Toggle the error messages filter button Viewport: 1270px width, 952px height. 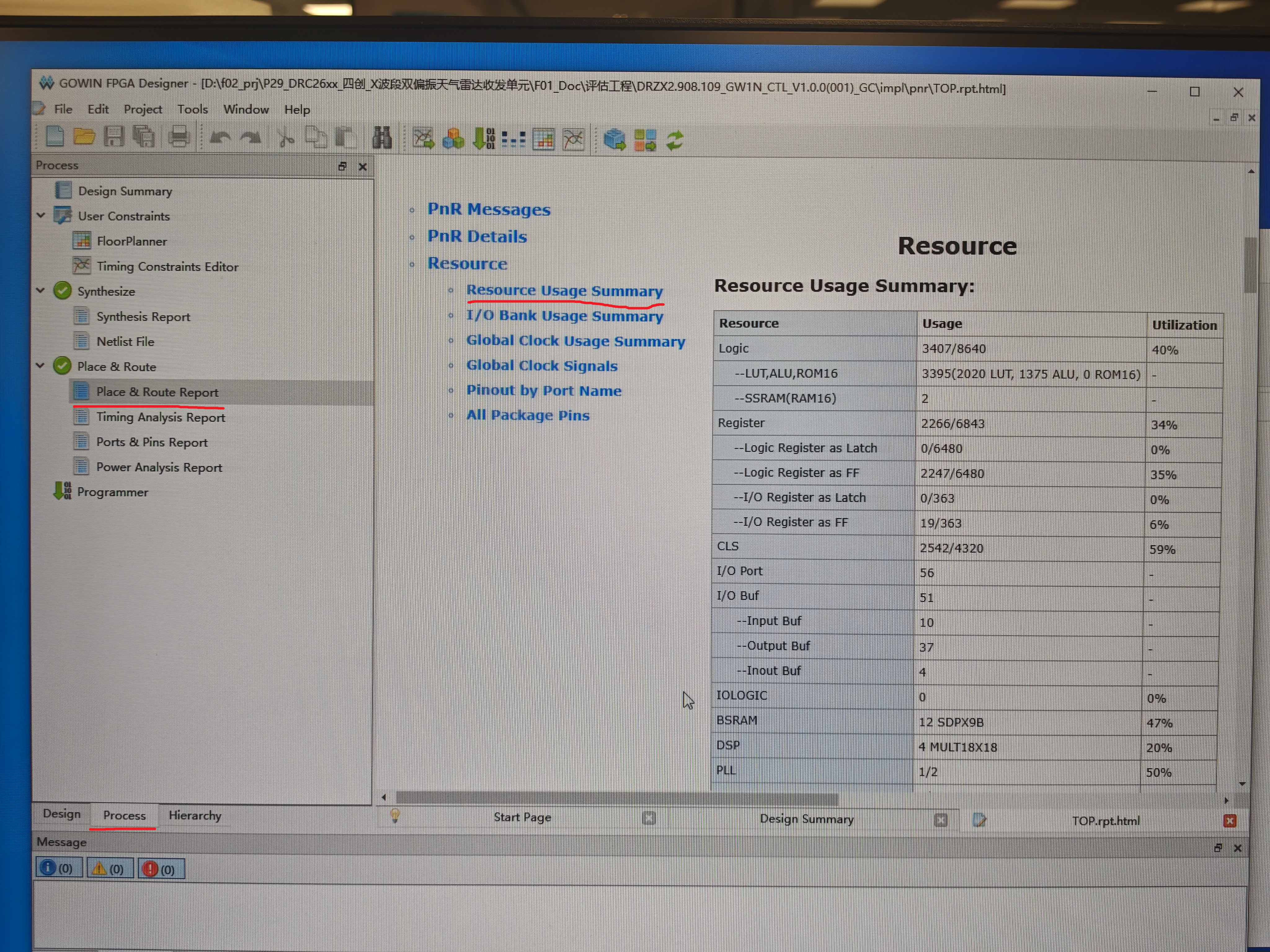160,869
